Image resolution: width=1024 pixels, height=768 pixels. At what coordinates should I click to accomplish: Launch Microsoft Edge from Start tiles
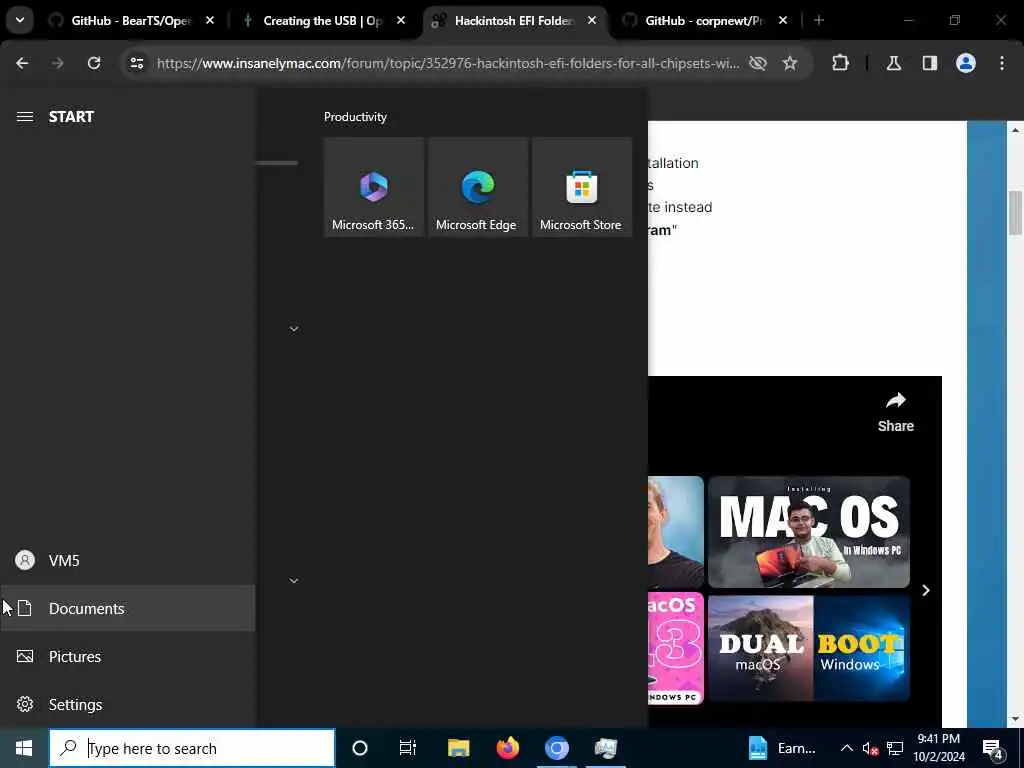click(x=478, y=187)
